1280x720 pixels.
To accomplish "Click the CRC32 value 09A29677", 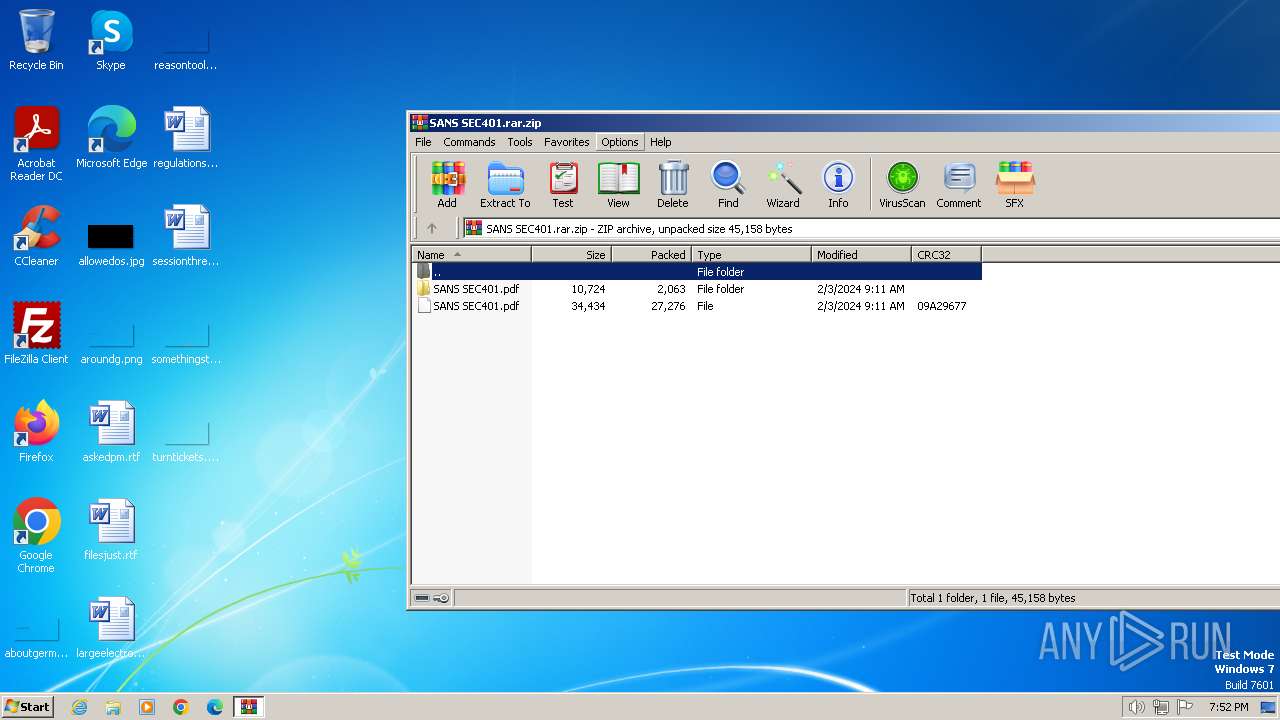I will 941,306.
